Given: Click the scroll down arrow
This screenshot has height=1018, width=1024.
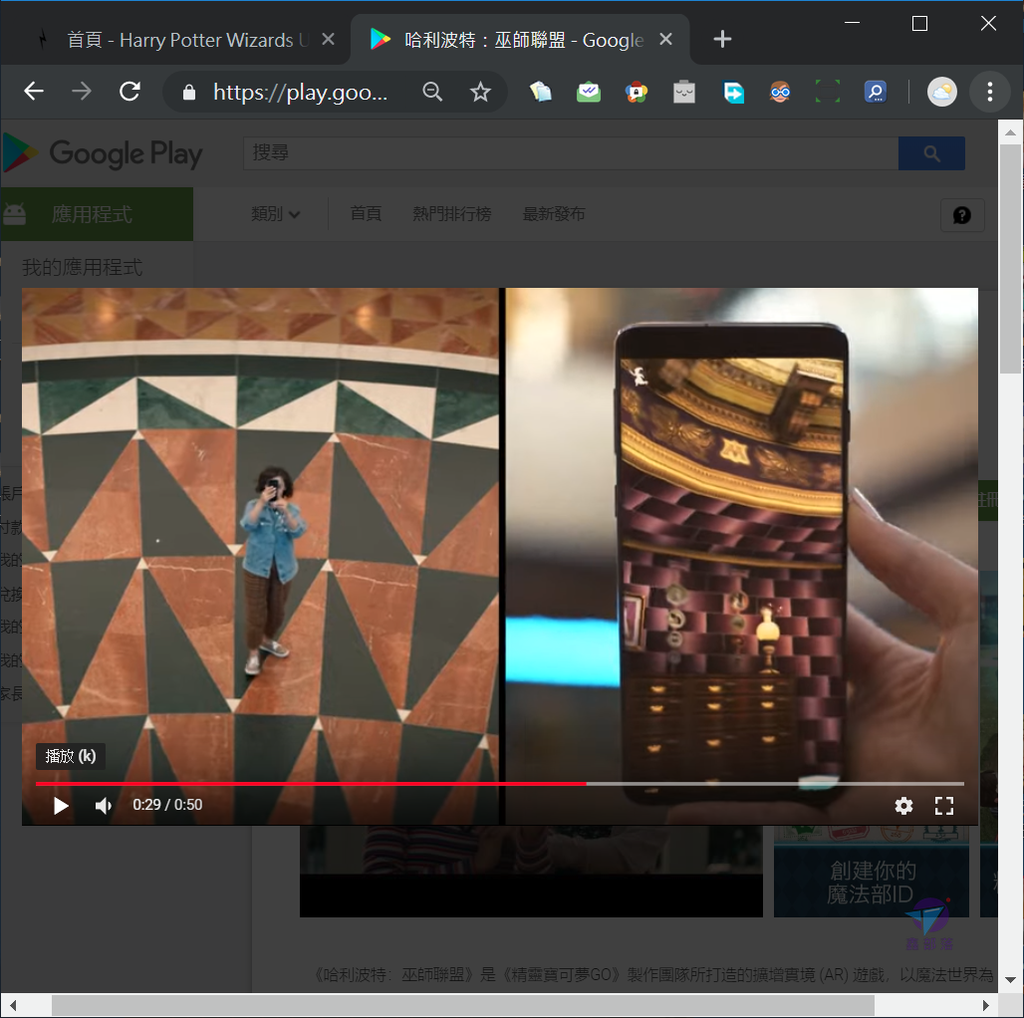Looking at the screenshot, I should 1010,979.
